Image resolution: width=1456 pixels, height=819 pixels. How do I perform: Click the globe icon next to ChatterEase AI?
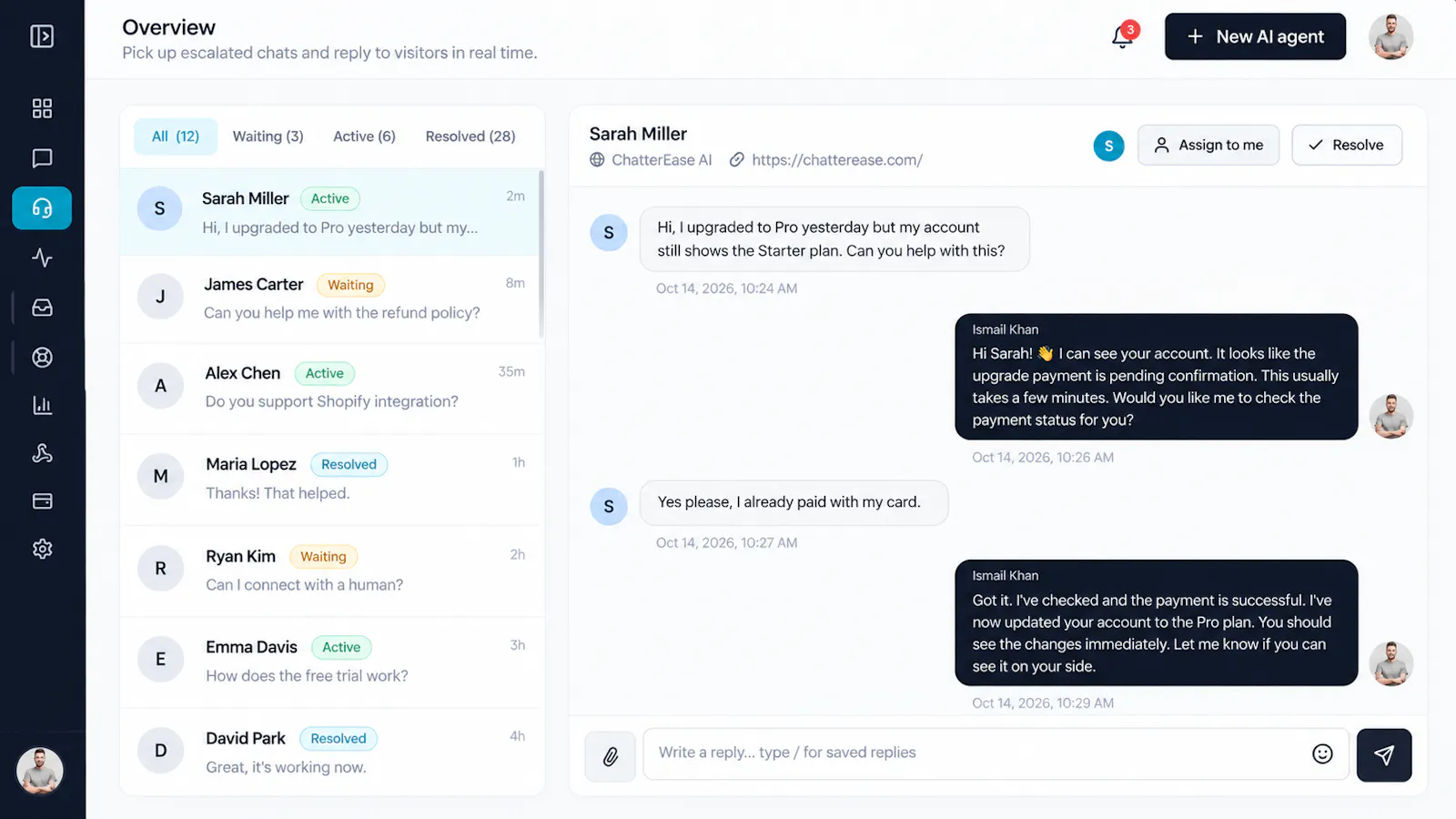597,160
